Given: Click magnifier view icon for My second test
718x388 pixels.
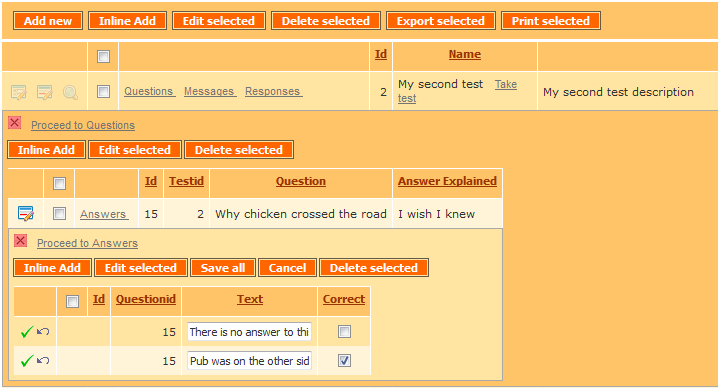Looking at the screenshot, I should [x=70, y=92].
